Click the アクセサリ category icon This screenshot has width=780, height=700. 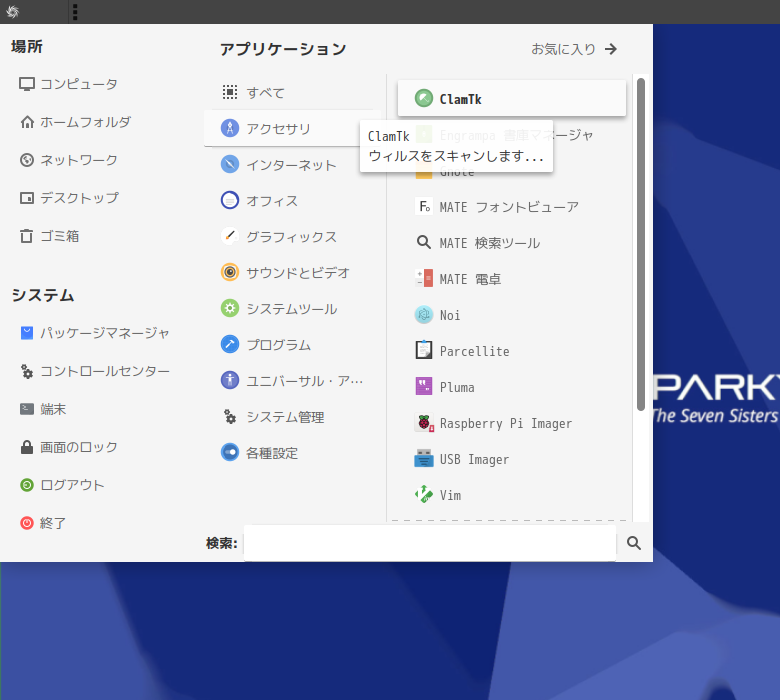click(x=230, y=128)
